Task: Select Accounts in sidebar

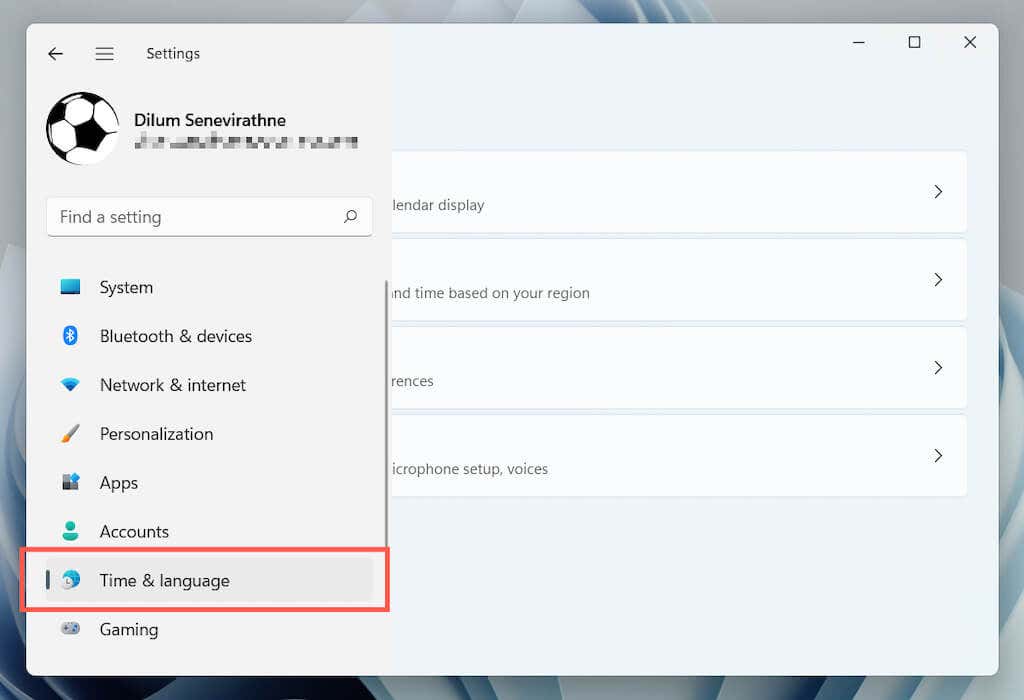Action: click(x=209, y=532)
